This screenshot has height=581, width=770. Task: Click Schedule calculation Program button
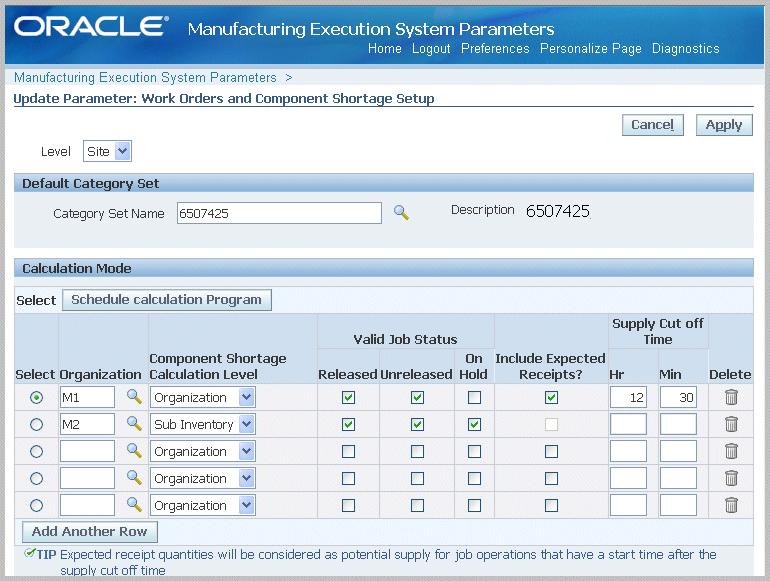166,300
